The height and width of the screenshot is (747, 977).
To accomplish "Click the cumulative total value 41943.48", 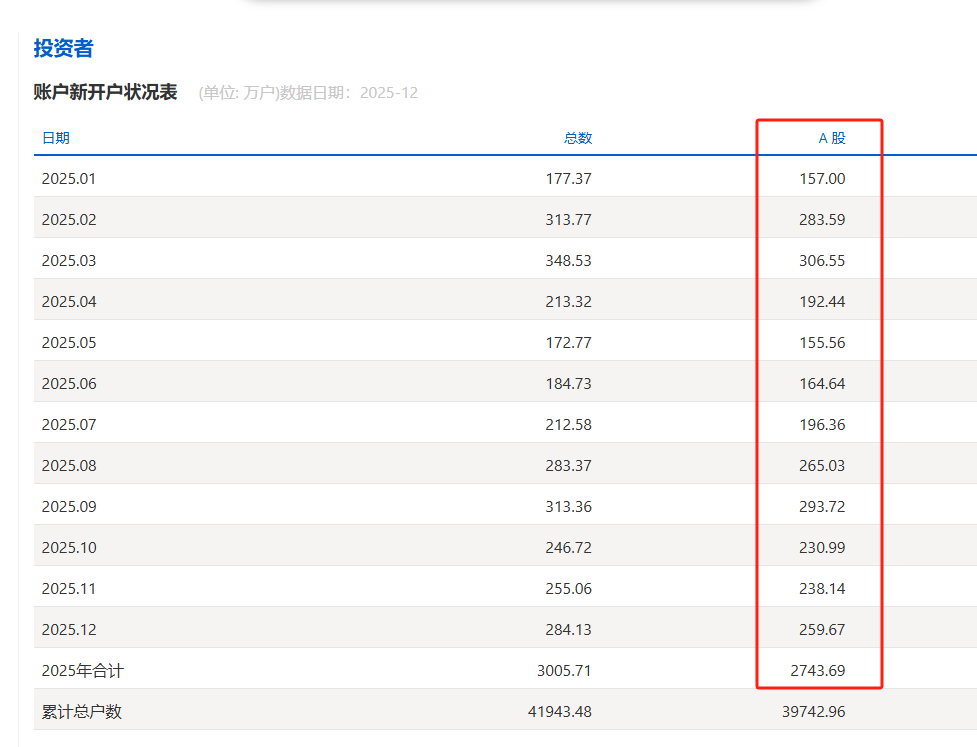I will 560,711.
